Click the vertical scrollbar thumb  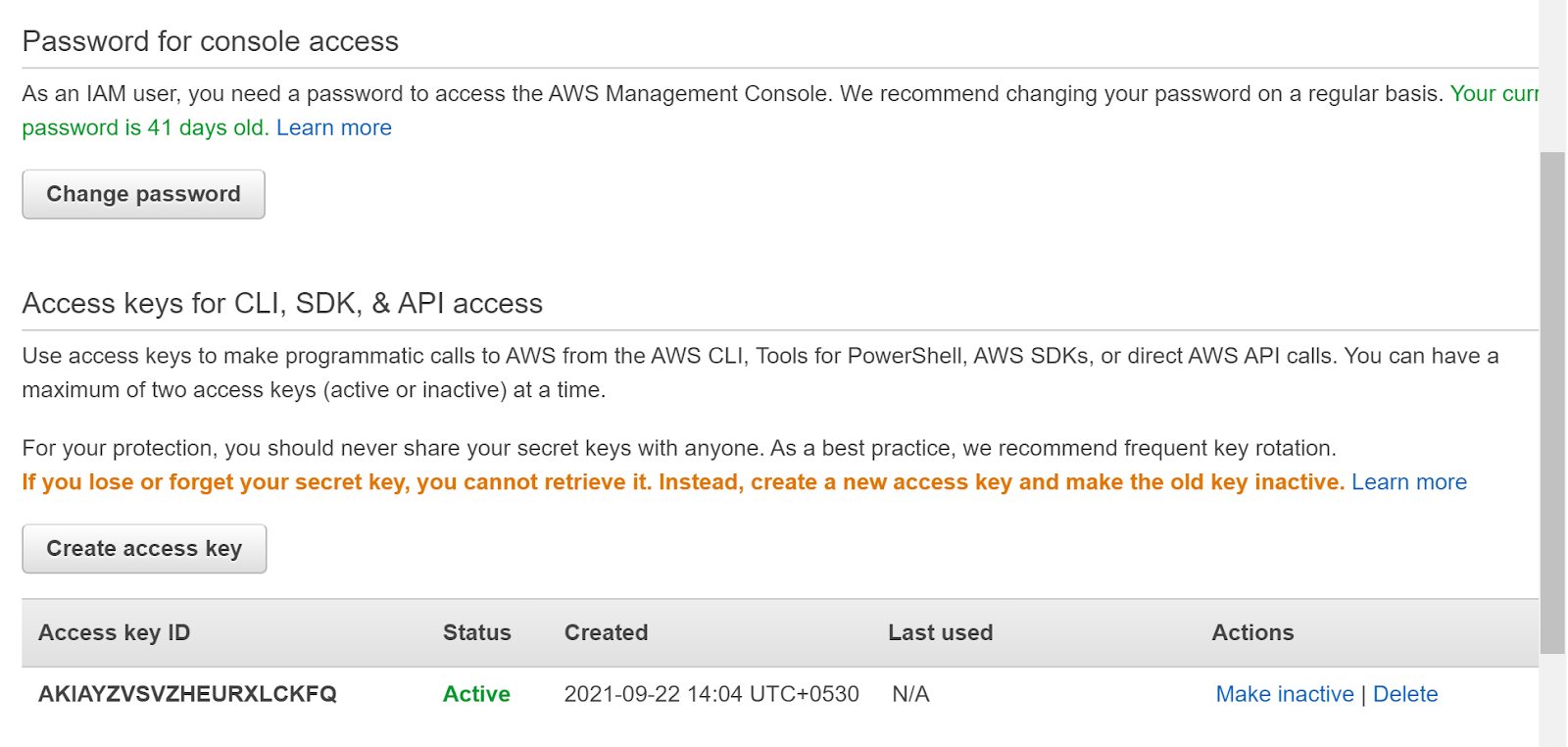(1552, 402)
